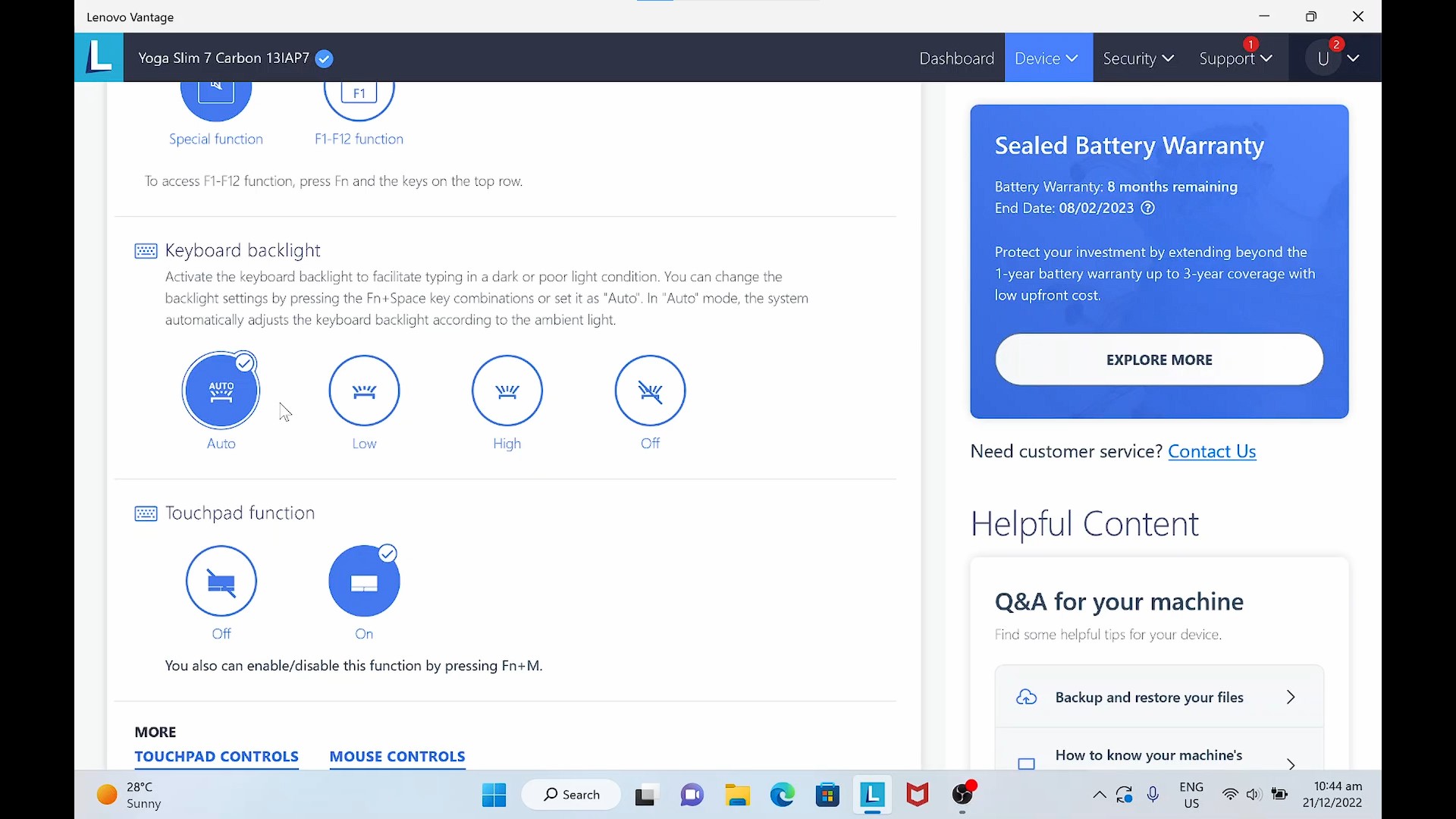Set keyboard backlight to High
The width and height of the screenshot is (1456, 819).
(507, 391)
